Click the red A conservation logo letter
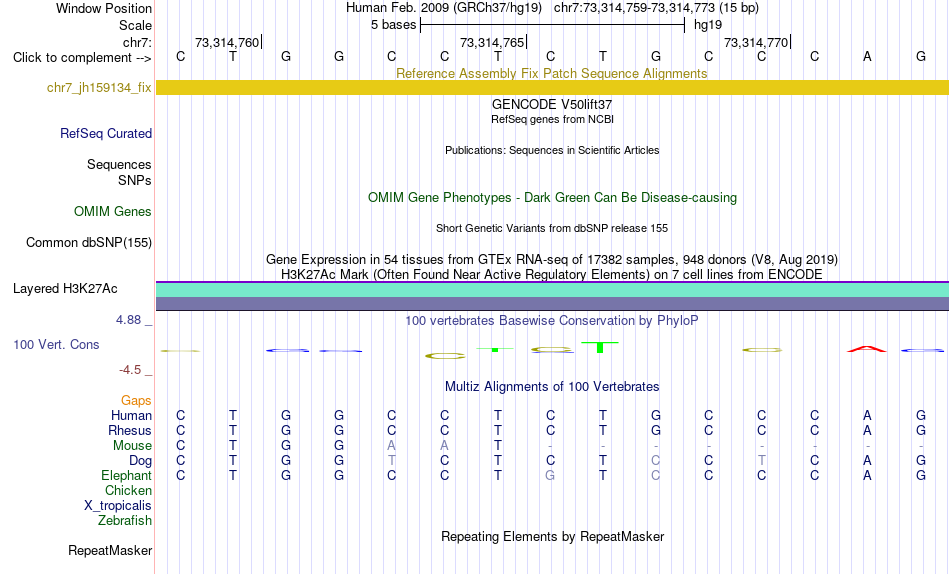Image resolution: width=950 pixels, height=574 pixels. [866, 349]
